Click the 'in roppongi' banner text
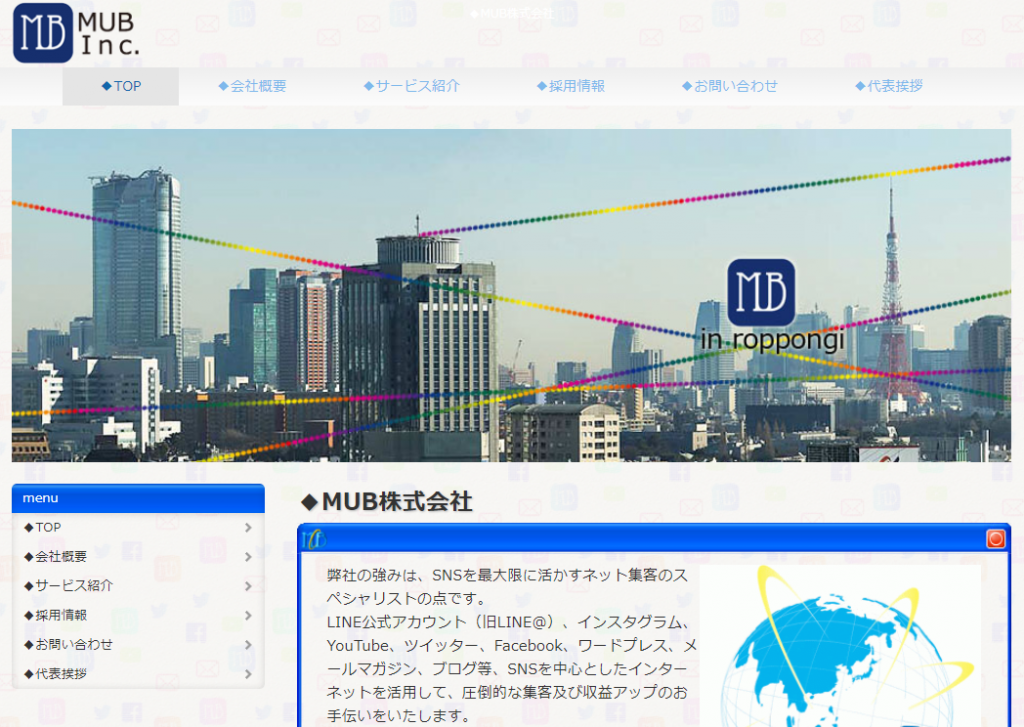Screen dimensions: 1024x727 [x=773, y=340]
